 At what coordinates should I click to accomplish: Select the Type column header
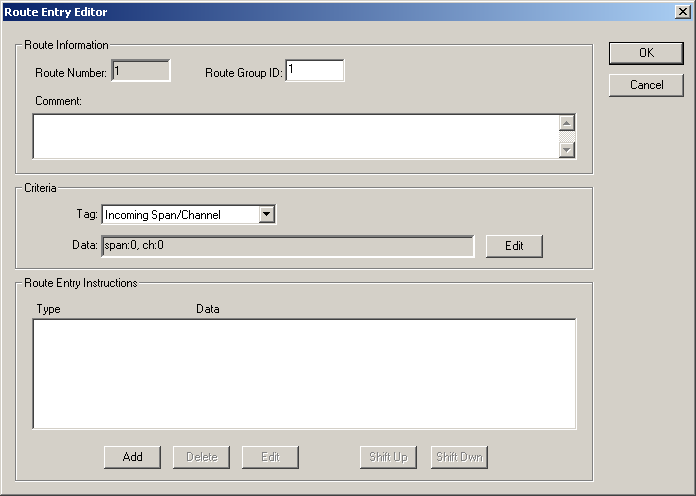(48, 309)
